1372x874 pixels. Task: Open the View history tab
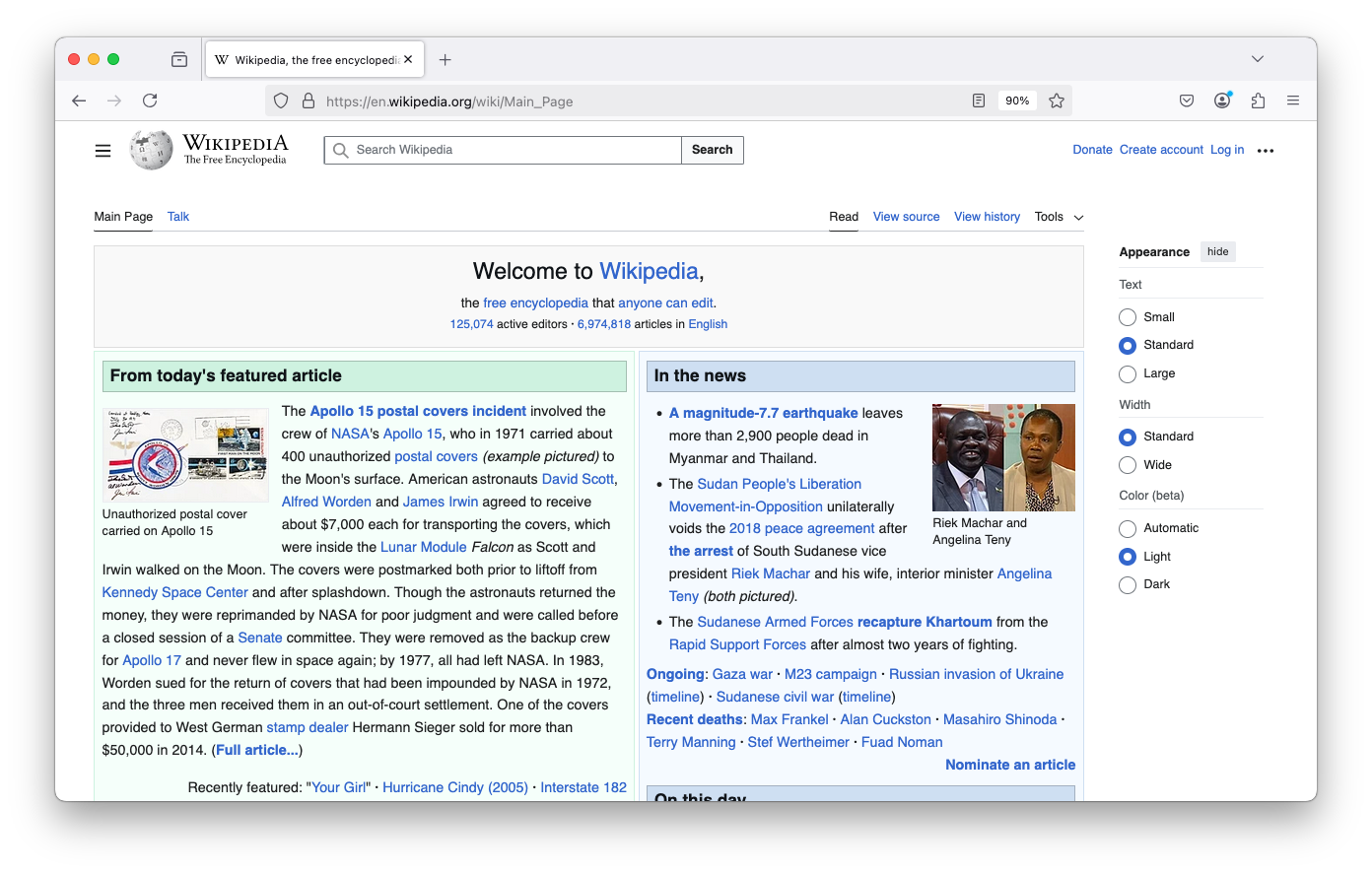987,217
